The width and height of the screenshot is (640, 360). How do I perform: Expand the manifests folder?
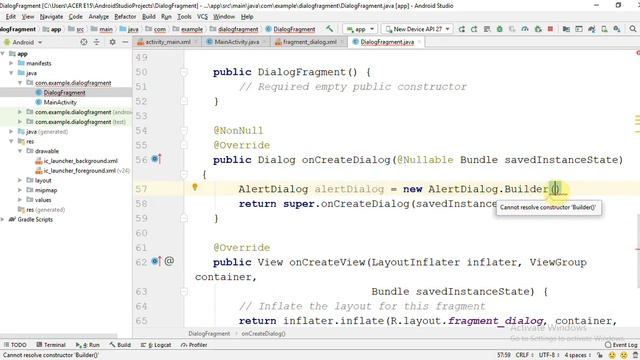pos(11,63)
